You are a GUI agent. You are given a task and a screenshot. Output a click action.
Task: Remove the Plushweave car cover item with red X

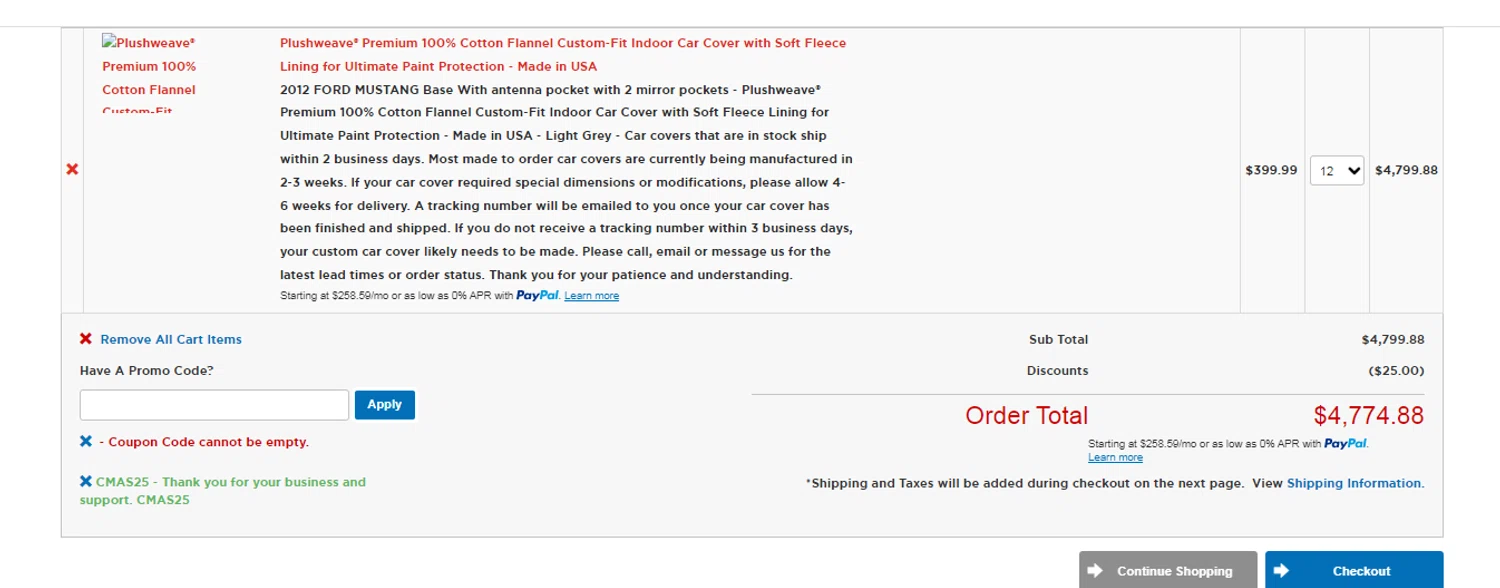[71, 171]
